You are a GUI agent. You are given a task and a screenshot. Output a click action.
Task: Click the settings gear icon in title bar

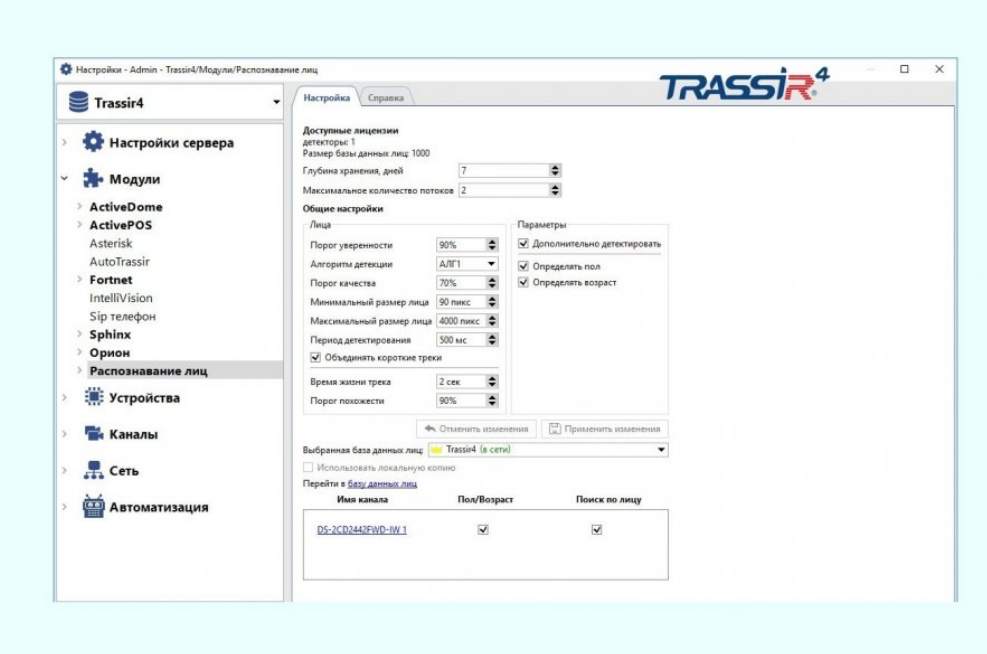(66, 69)
